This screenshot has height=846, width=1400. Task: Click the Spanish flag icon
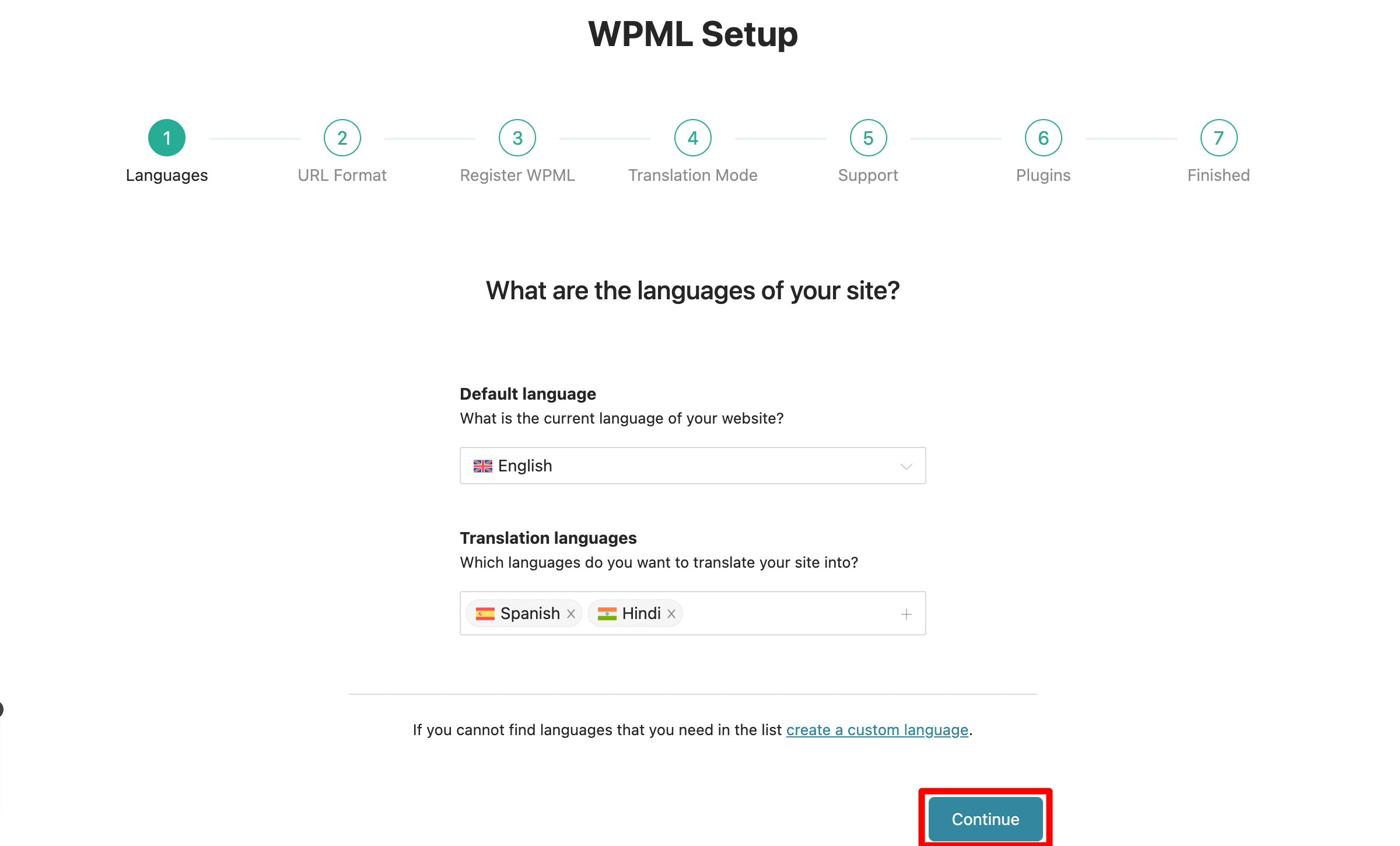click(x=485, y=613)
